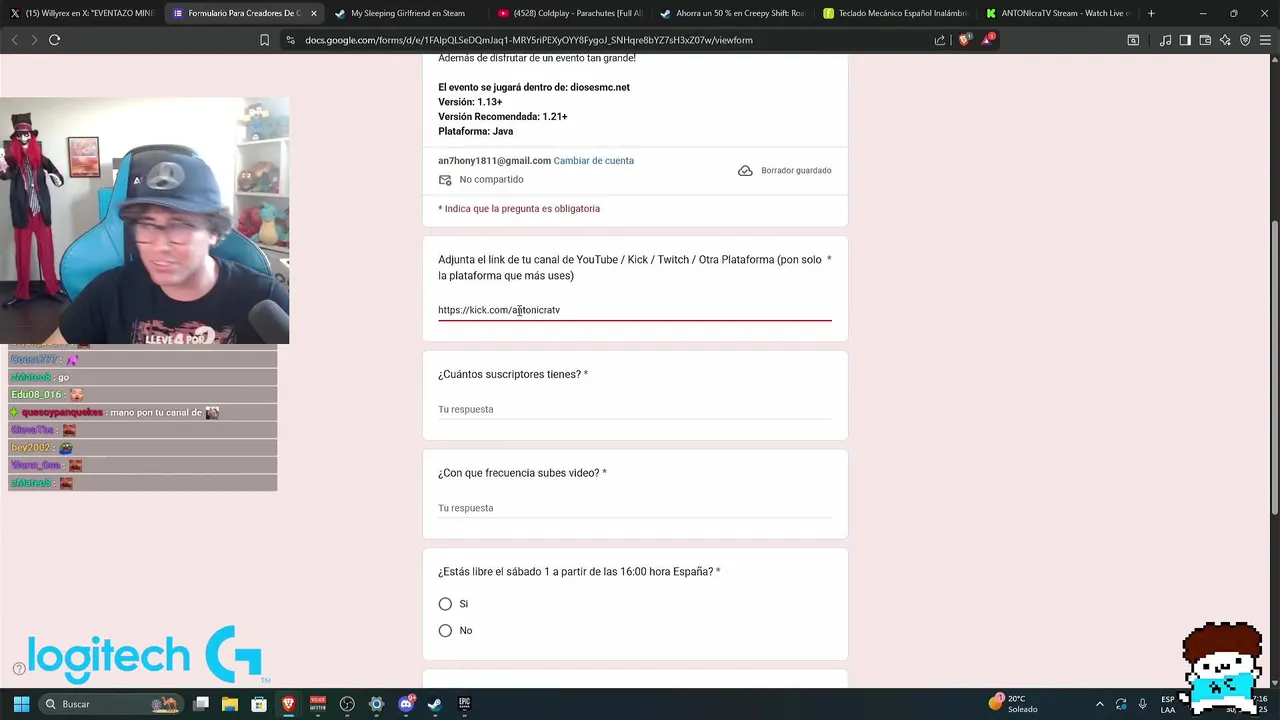Click the ESP LAA language indicator
The height and width of the screenshot is (720, 1280).
tap(1168, 704)
